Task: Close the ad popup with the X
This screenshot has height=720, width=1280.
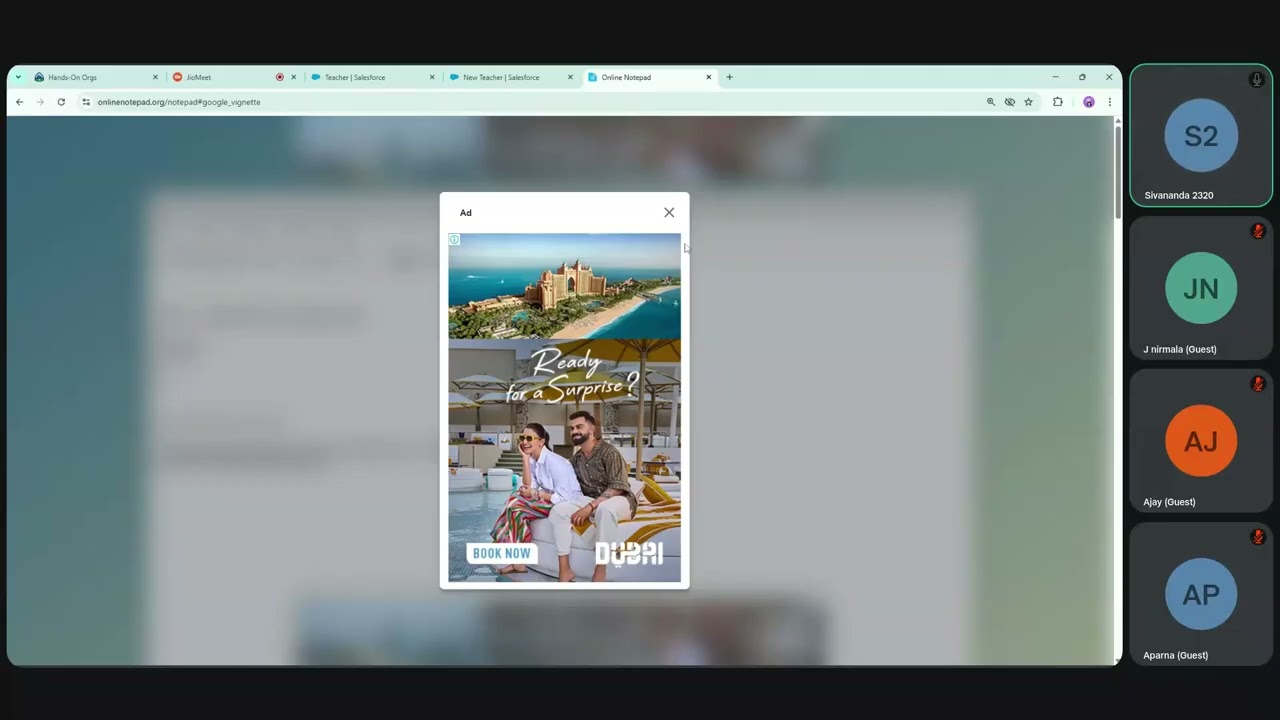Action: [x=669, y=212]
